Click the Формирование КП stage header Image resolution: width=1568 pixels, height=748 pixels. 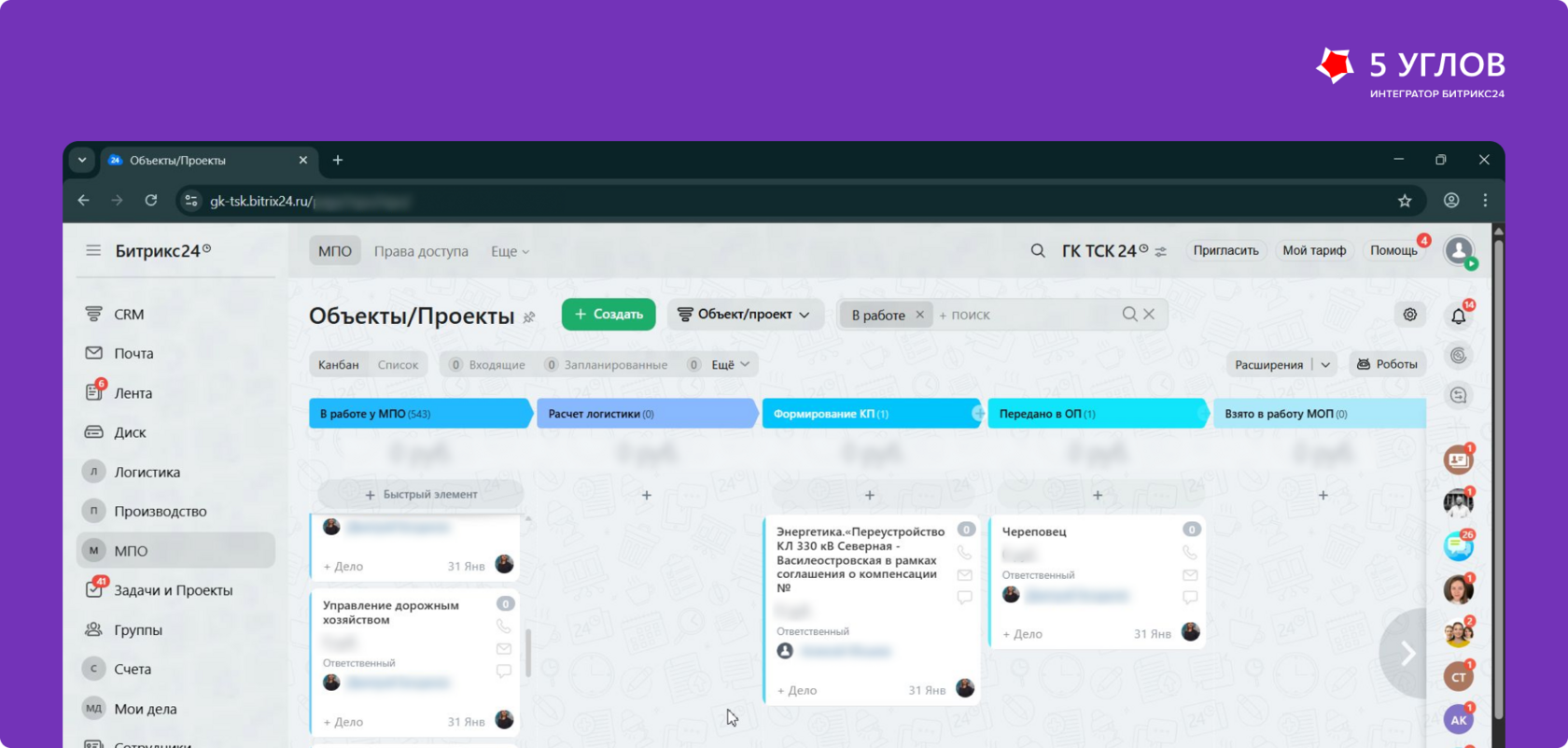872,414
